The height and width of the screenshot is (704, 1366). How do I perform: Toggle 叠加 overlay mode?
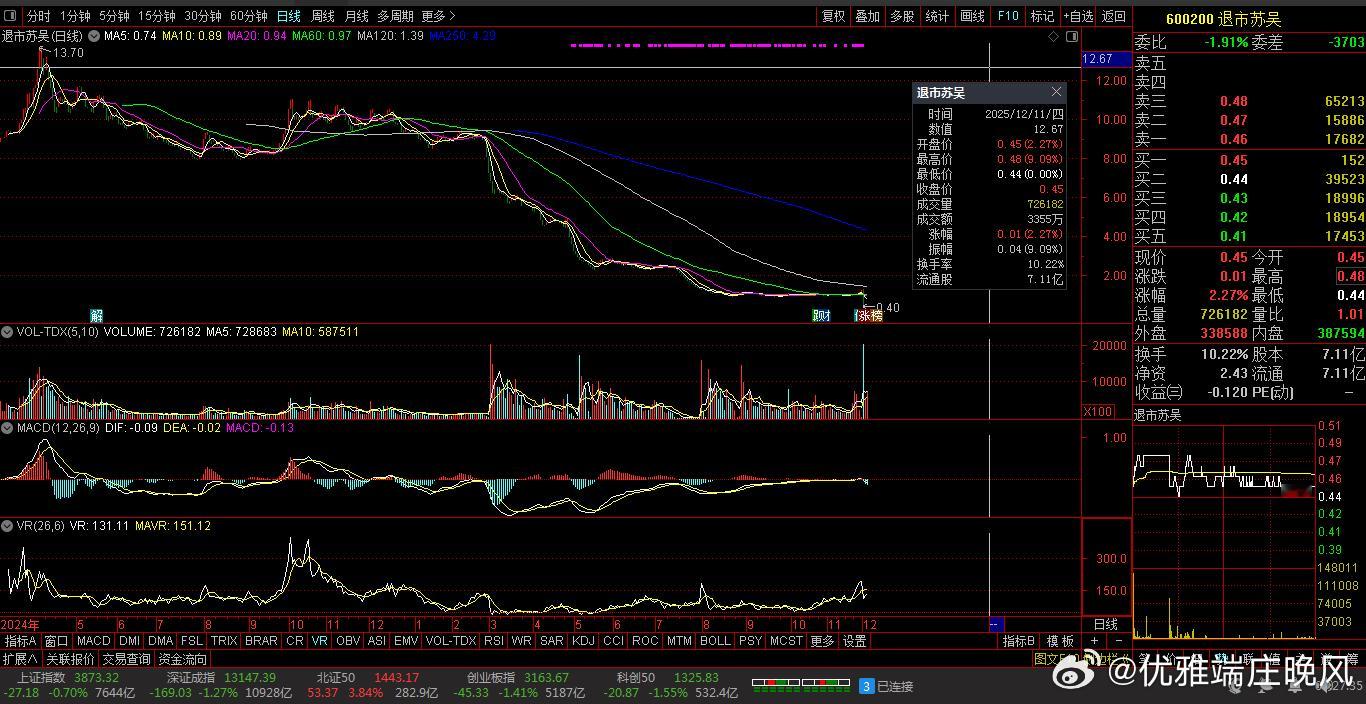click(867, 16)
